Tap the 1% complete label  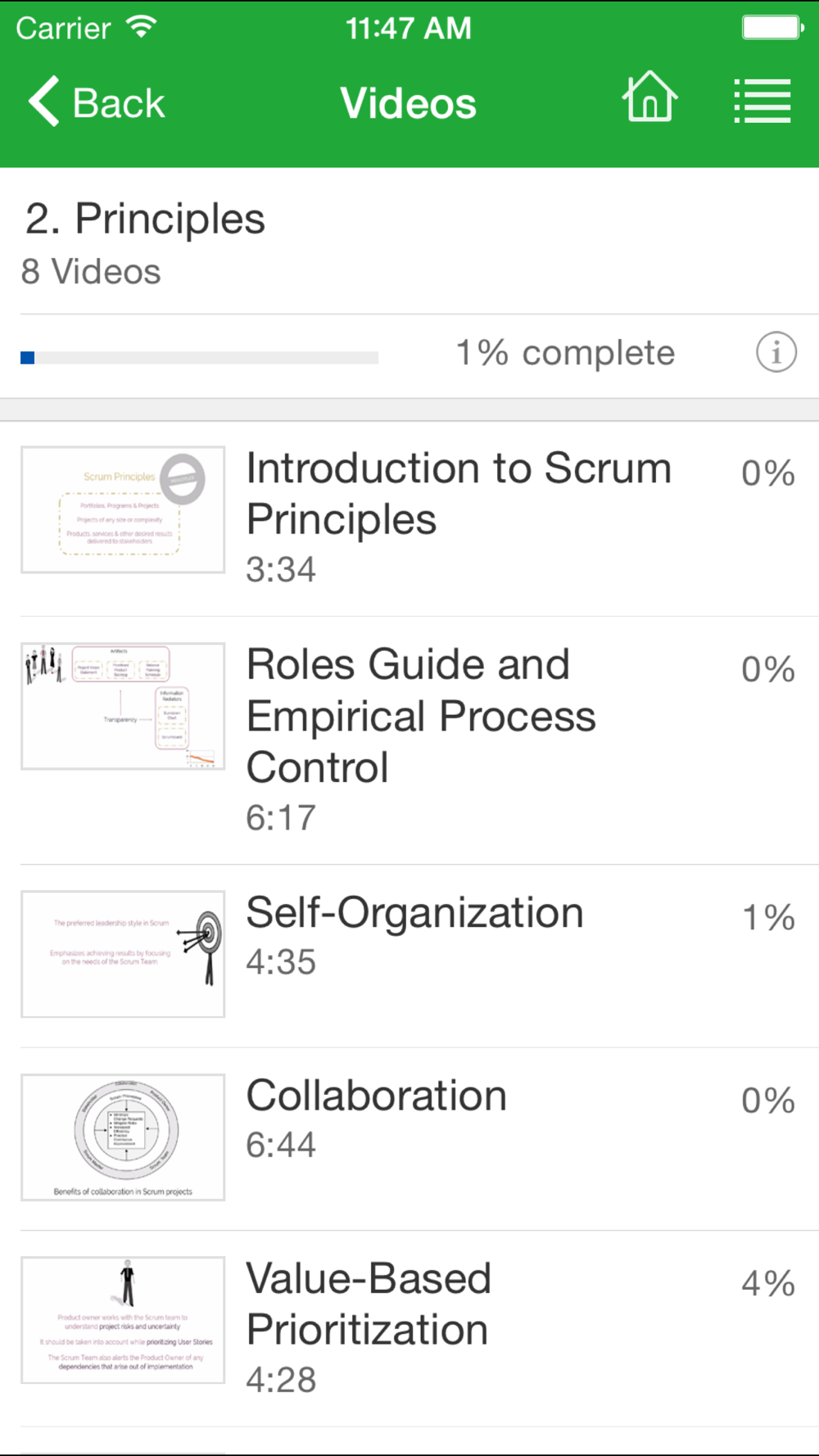[565, 353]
